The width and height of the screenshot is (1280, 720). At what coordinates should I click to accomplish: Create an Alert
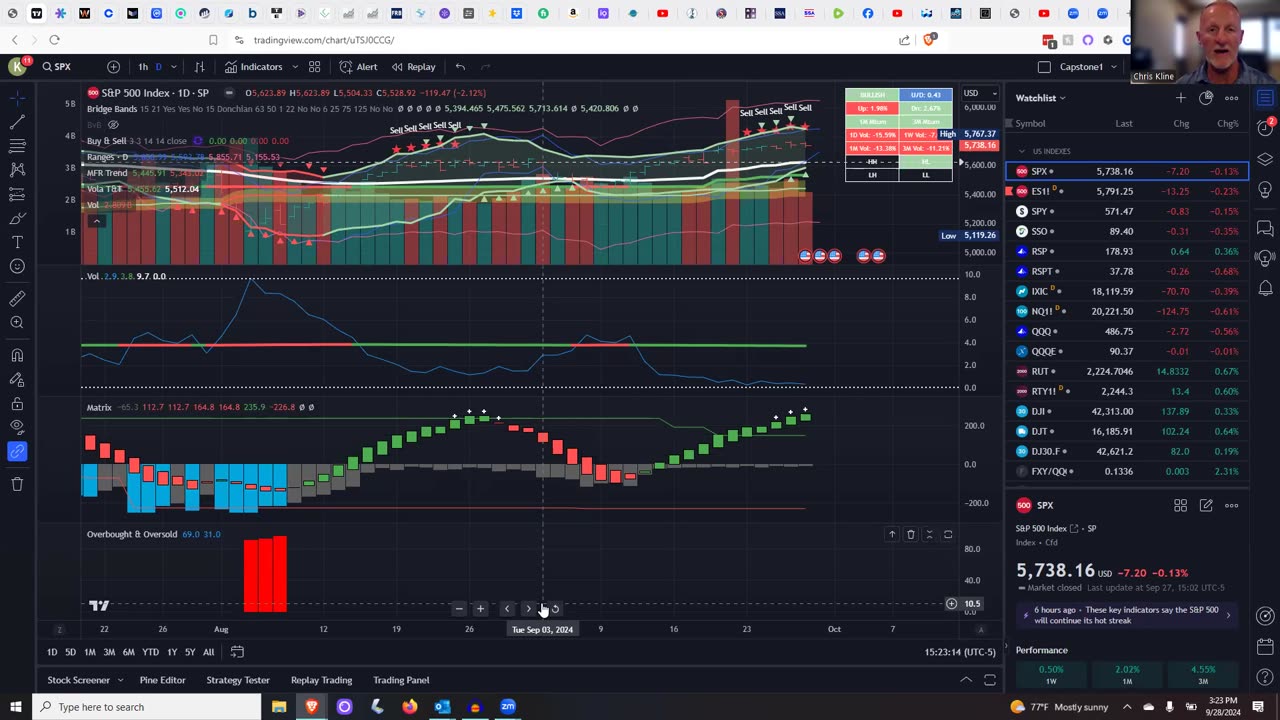click(358, 67)
